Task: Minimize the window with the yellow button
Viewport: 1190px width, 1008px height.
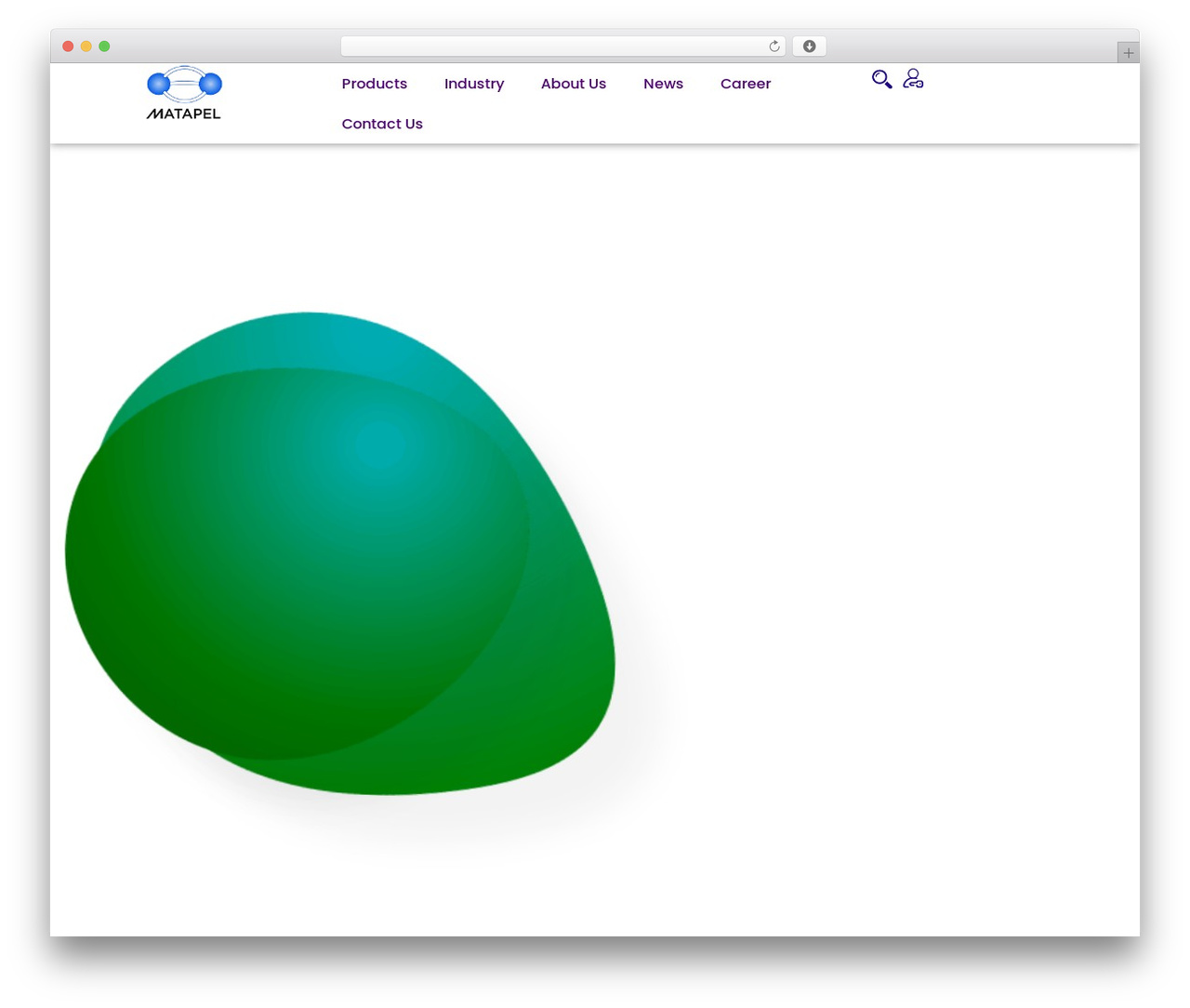Action: click(86, 46)
